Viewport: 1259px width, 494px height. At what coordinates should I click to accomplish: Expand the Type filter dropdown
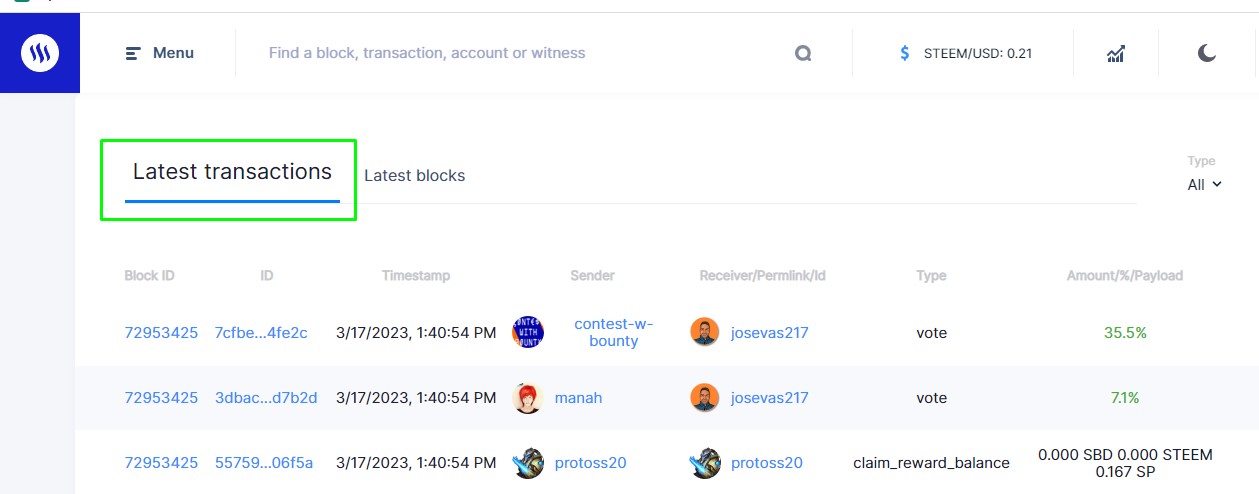tap(1204, 184)
